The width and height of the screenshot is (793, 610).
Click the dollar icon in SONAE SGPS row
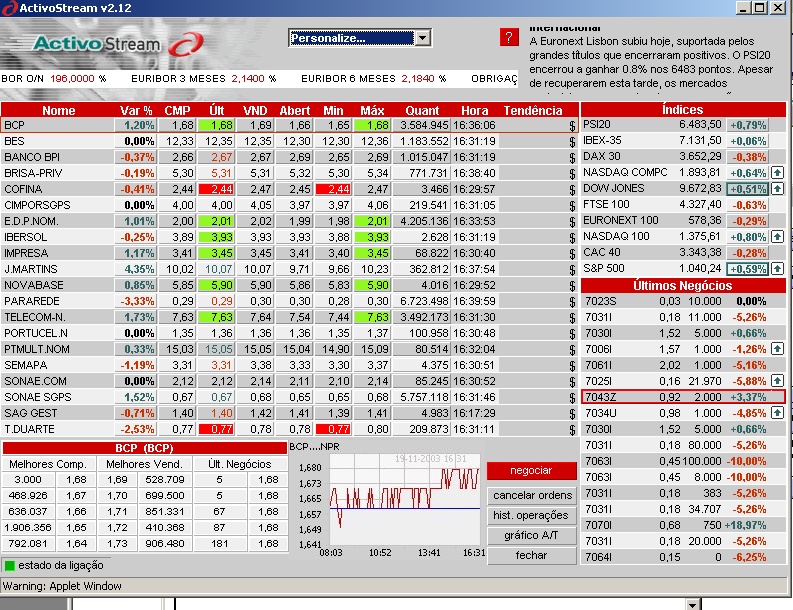572,398
